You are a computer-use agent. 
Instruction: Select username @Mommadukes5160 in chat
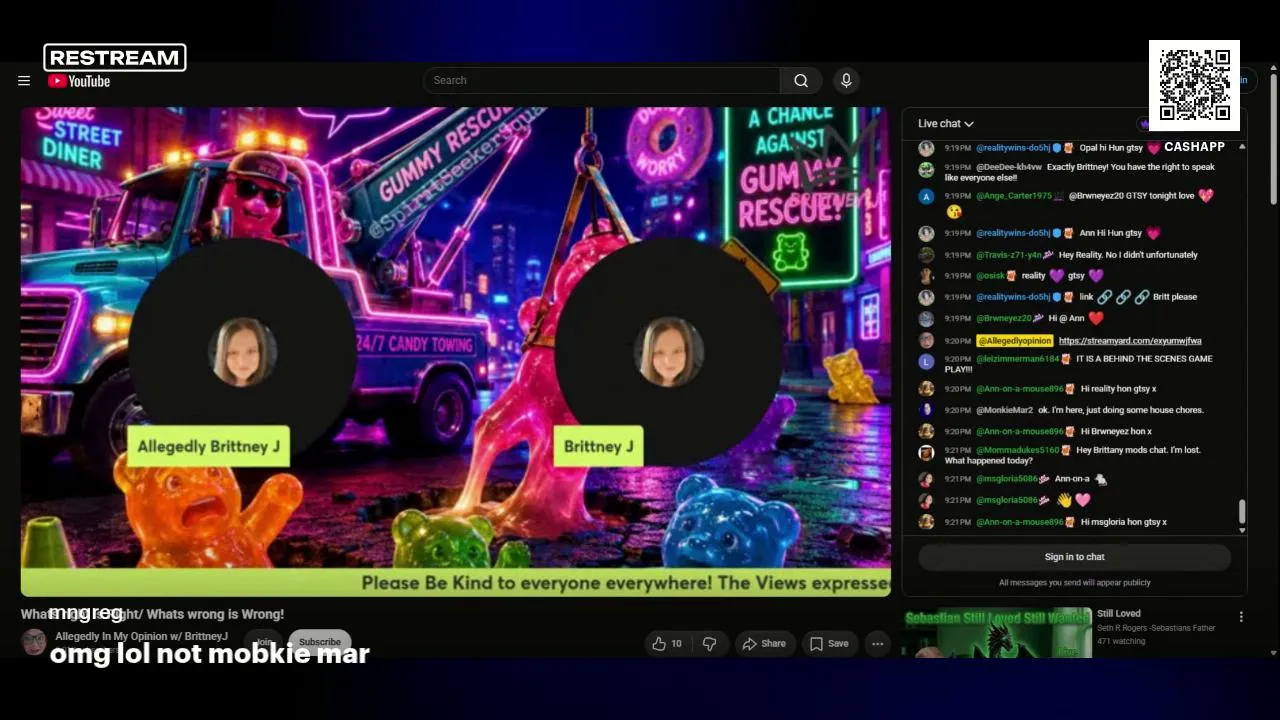[1017, 450]
